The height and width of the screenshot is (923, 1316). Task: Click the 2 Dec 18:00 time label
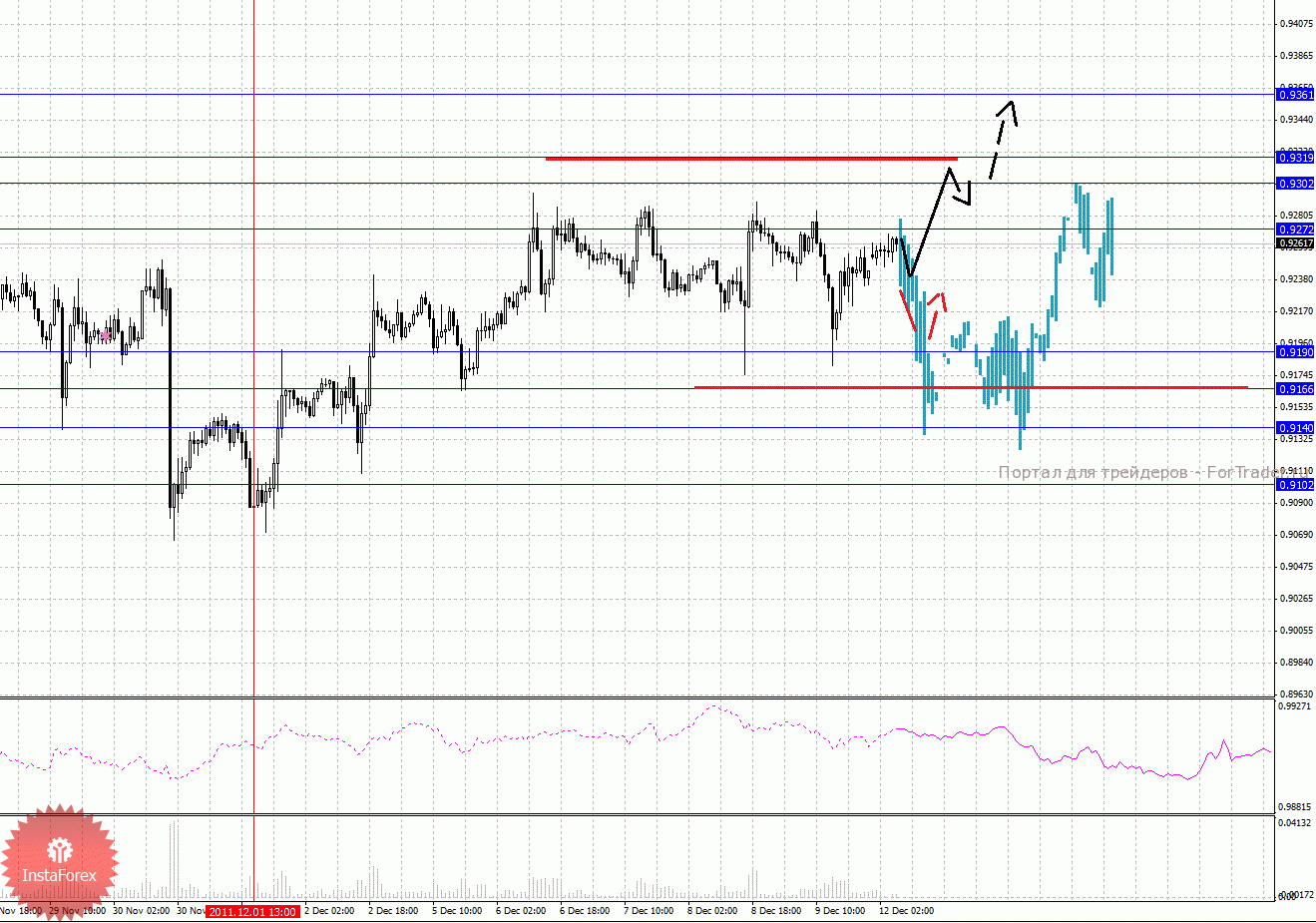click(x=393, y=911)
